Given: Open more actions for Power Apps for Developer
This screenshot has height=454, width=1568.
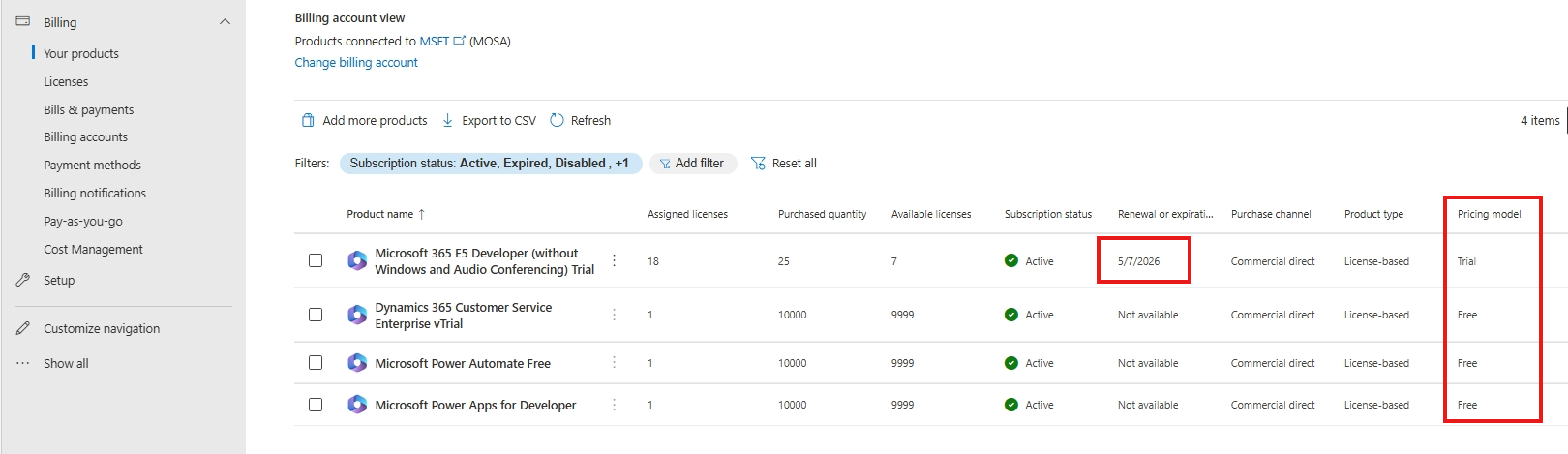Looking at the screenshot, I should pos(614,405).
